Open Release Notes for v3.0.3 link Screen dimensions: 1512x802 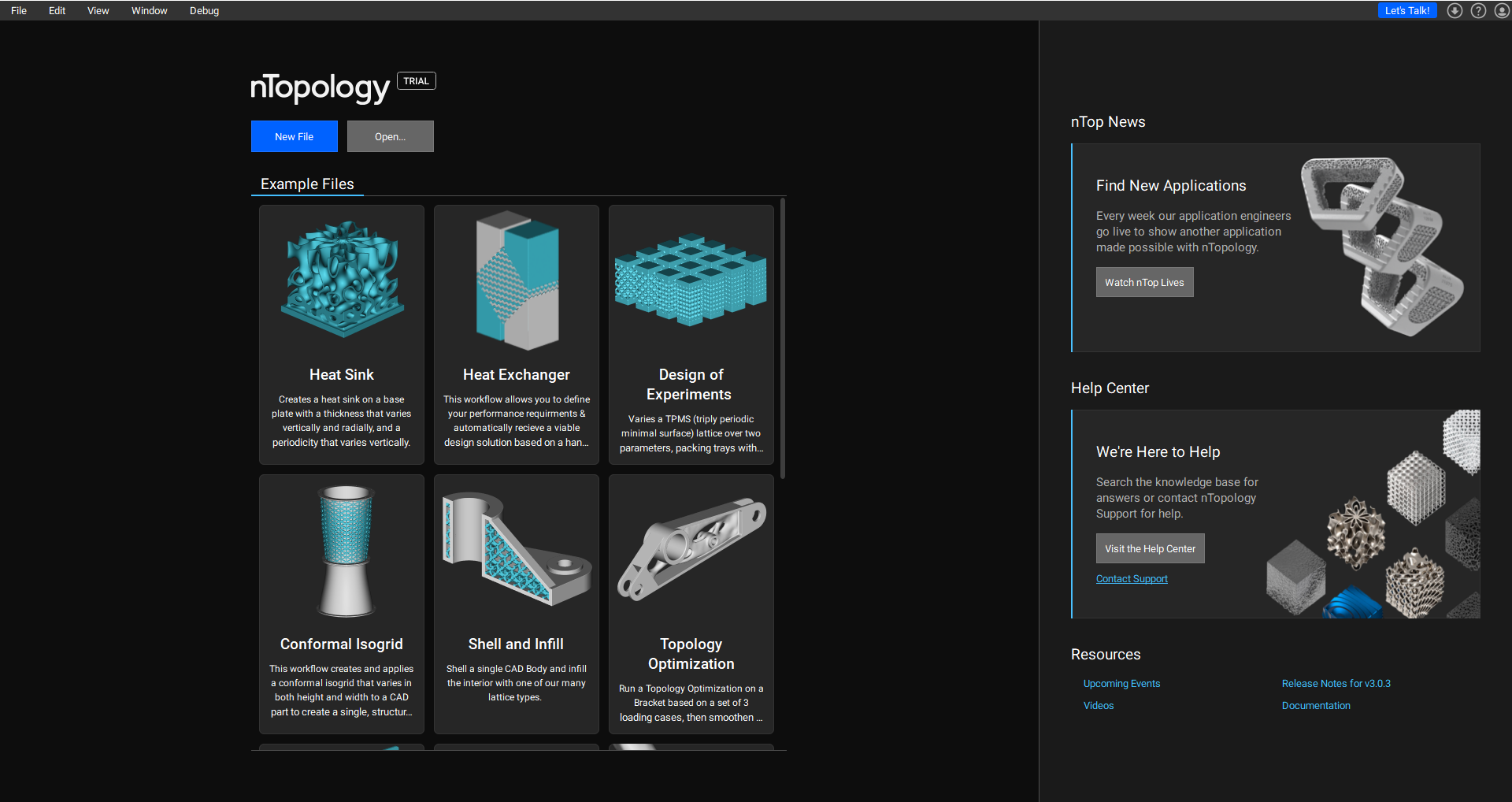point(1336,684)
